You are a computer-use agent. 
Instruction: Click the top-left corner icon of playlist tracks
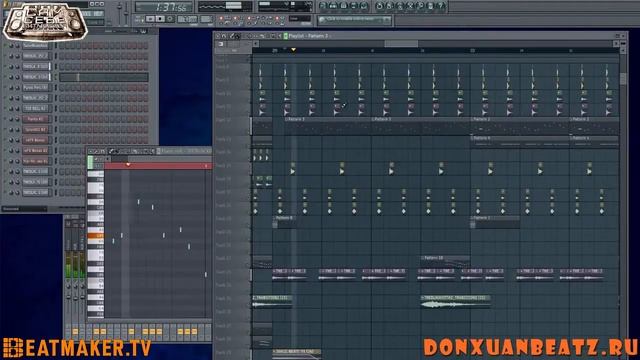221,44
